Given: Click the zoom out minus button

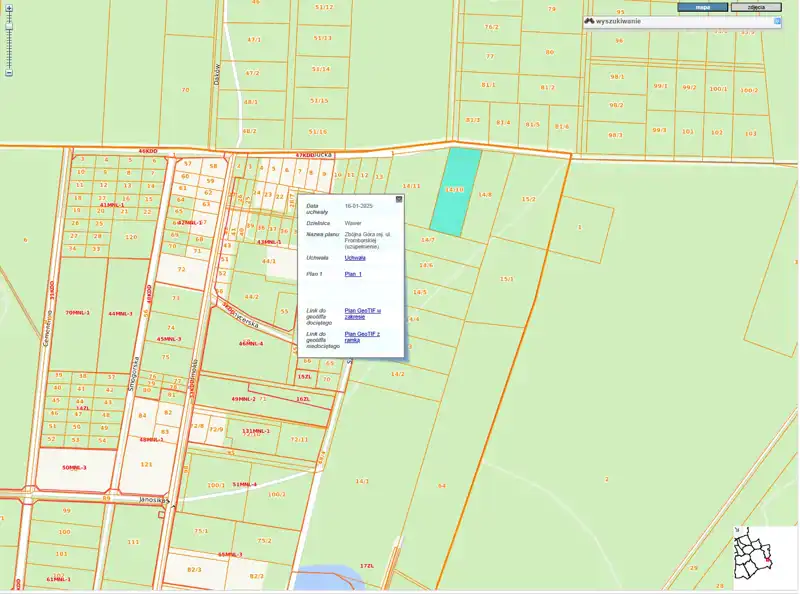Looking at the screenshot, I should [9, 73].
